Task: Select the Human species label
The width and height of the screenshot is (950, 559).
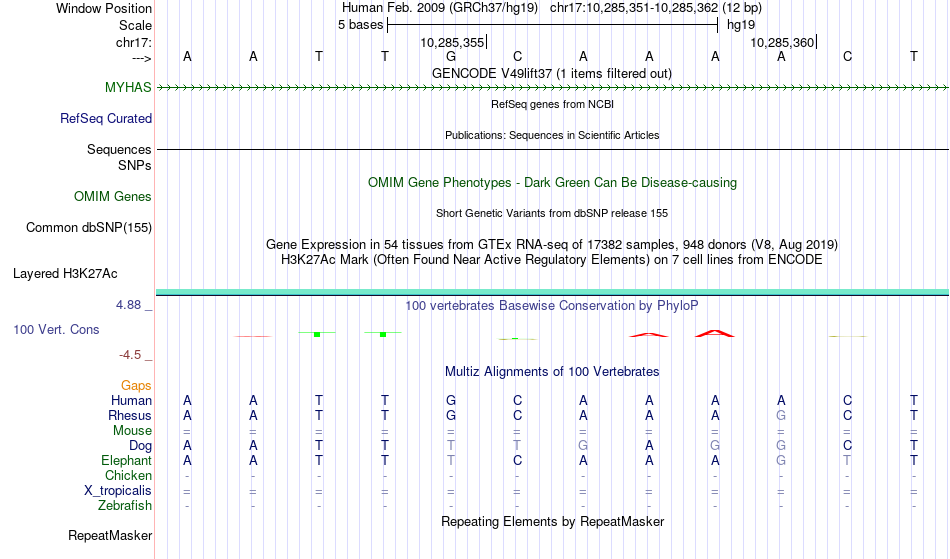Action: point(131,400)
